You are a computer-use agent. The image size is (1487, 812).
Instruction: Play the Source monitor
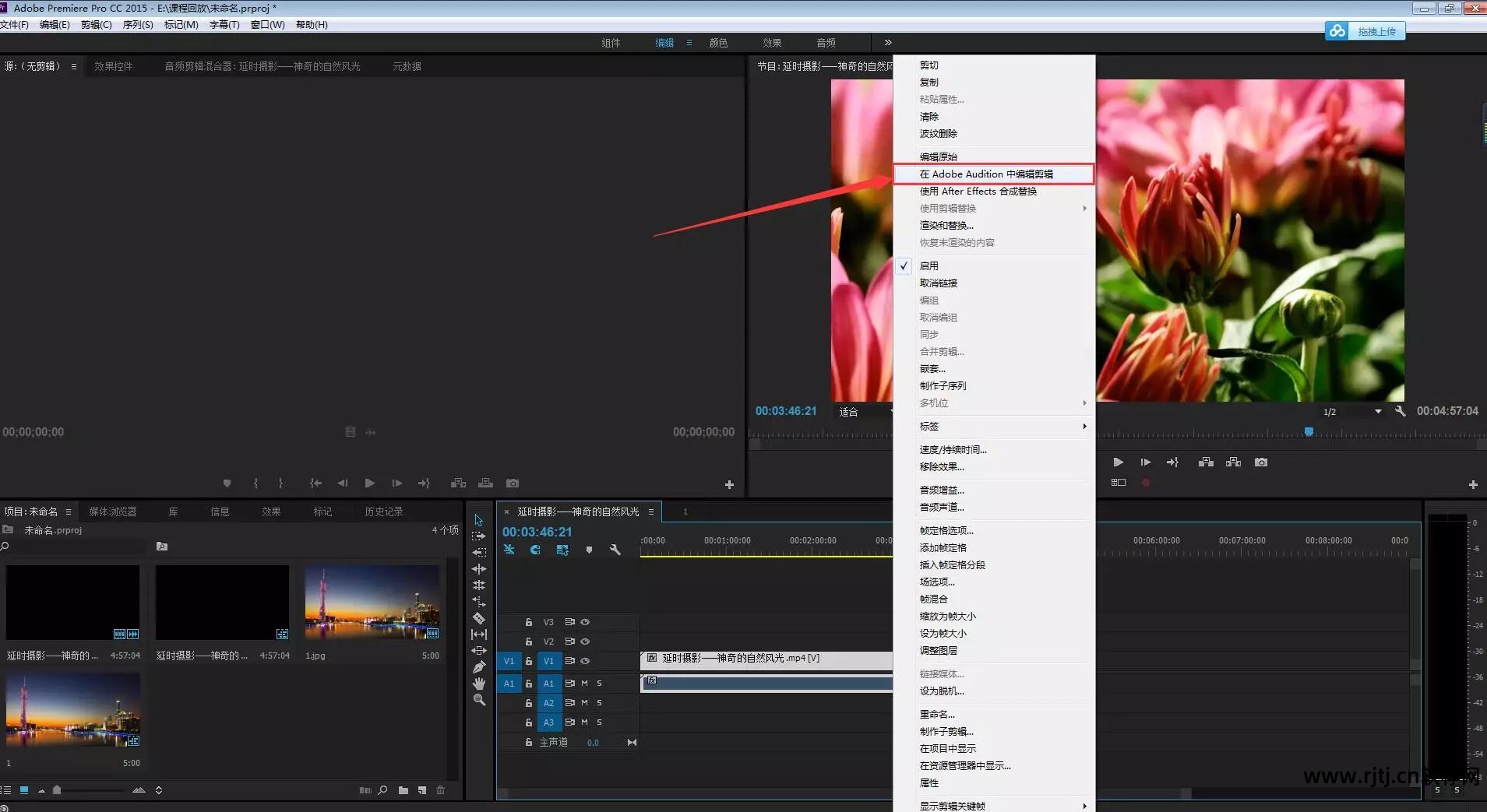370,483
